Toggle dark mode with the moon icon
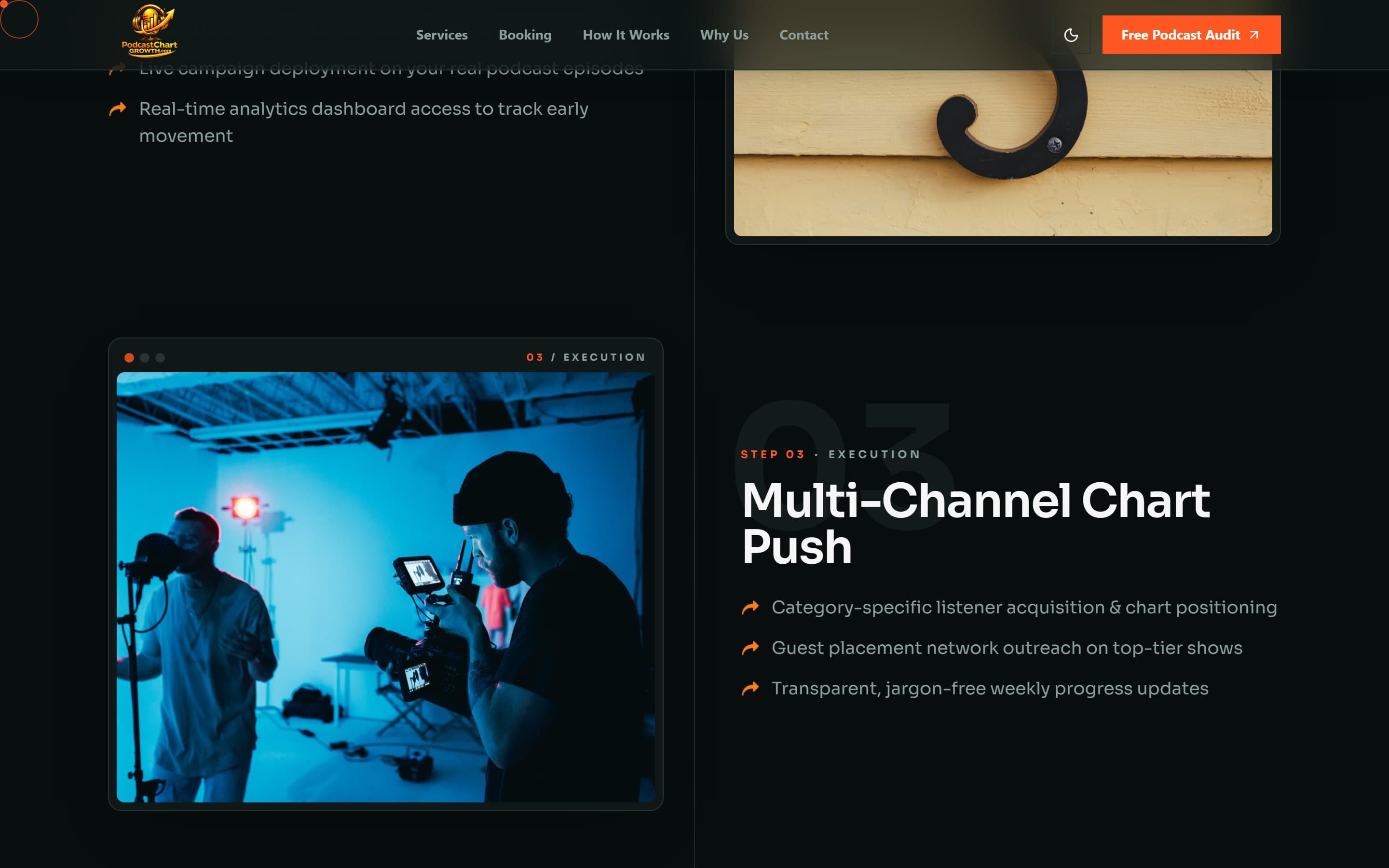Screen dimensions: 1389x868 [x=1071, y=35]
